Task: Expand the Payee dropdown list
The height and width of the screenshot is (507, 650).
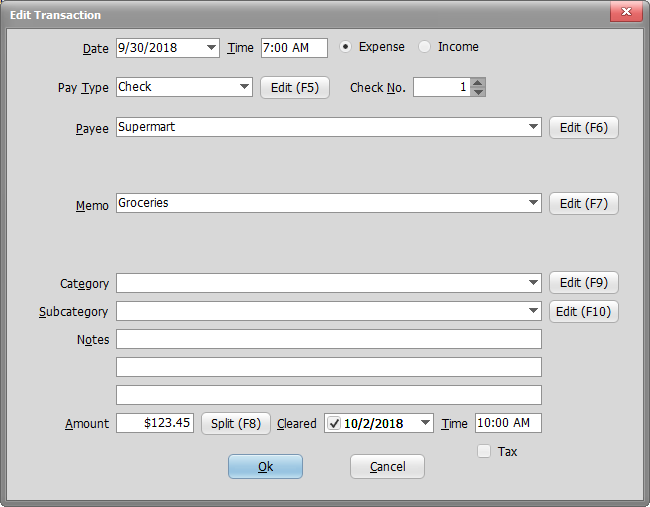Action: (x=534, y=127)
